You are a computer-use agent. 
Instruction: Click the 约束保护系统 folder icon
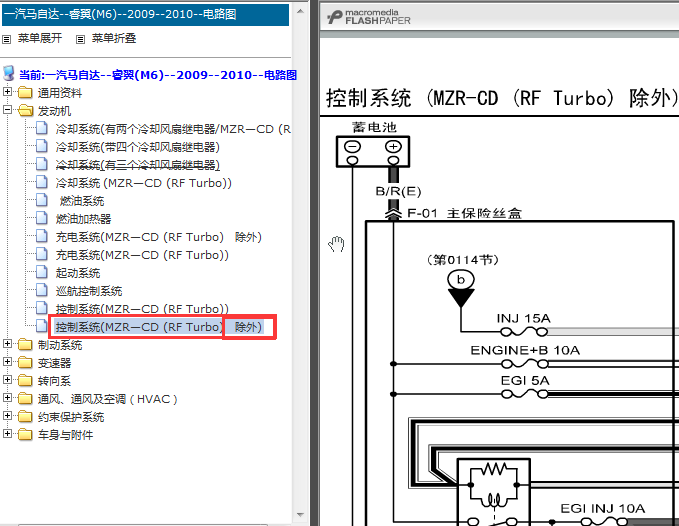[26, 417]
